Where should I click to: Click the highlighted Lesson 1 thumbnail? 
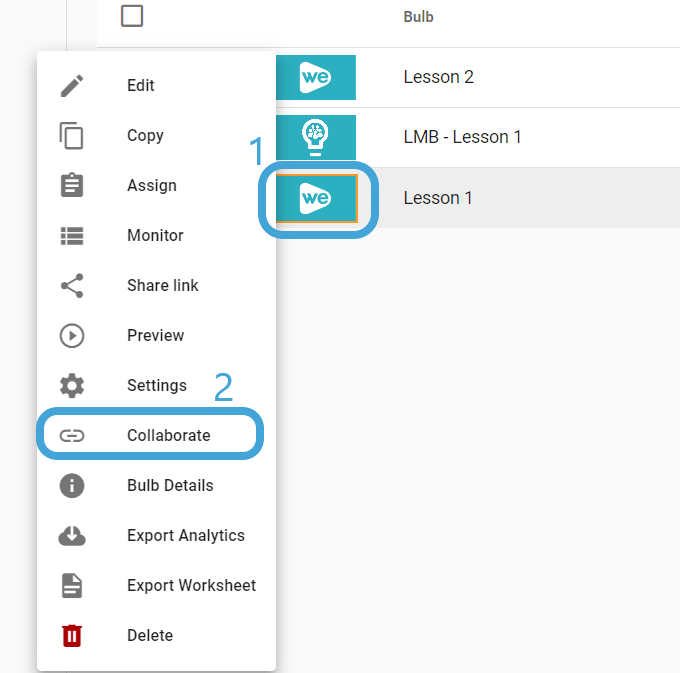[317, 198]
